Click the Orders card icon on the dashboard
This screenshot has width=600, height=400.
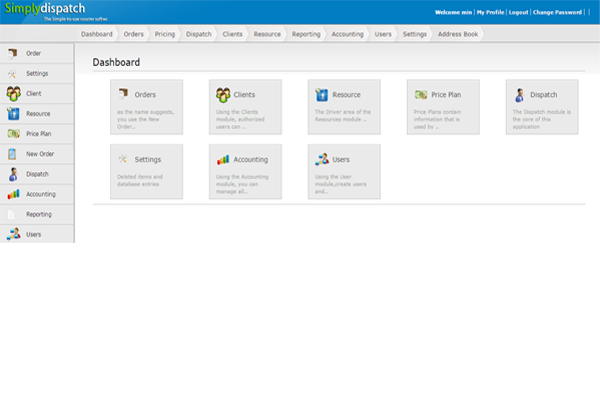point(123,93)
